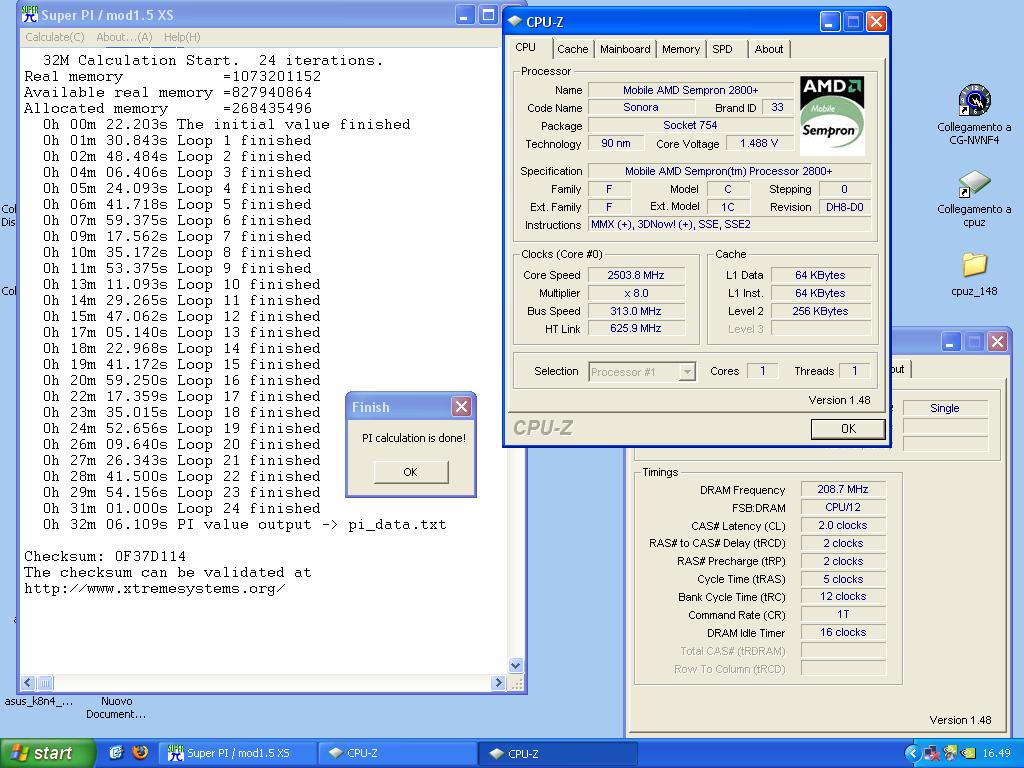Switch to the Memory tab in CPU-Z

680,49
